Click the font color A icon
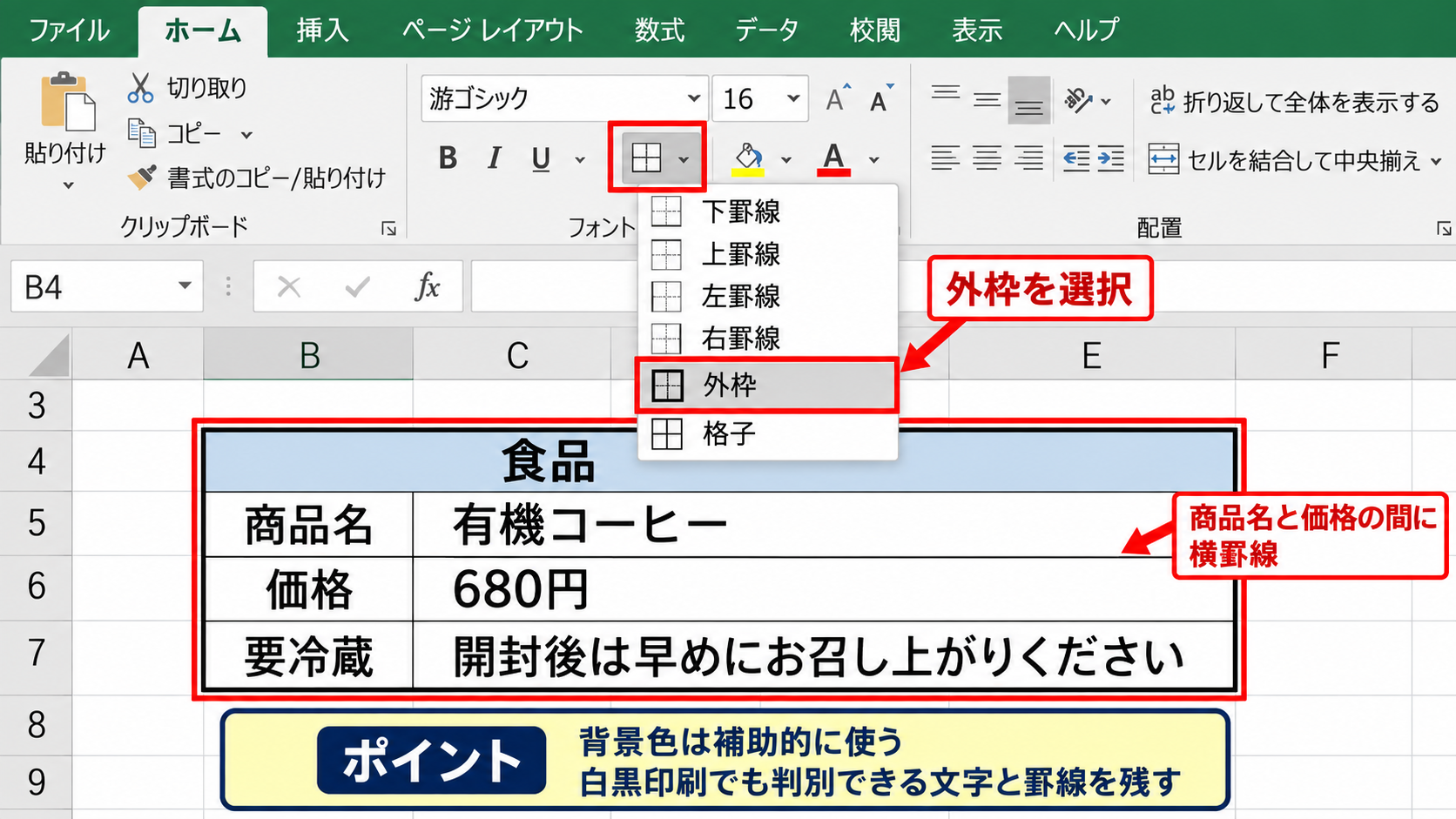 coord(833,159)
